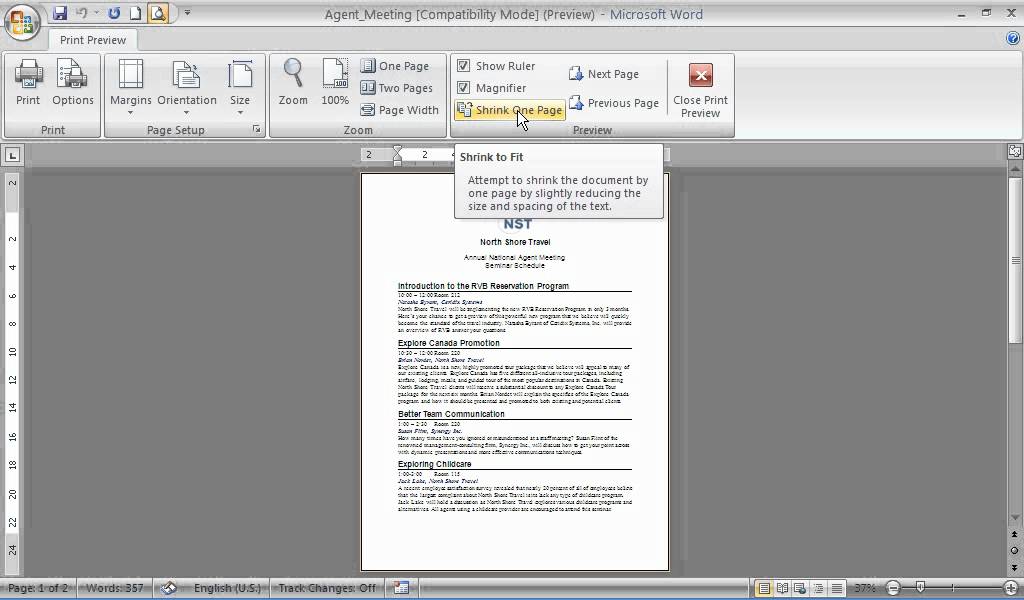The height and width of the screenshot is (600, 1024).
Task: Open Select Browse Object button
Action: (1015, 550)
